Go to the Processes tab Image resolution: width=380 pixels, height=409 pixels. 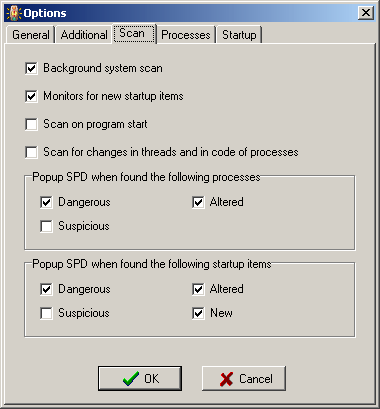tap(186, 35)
